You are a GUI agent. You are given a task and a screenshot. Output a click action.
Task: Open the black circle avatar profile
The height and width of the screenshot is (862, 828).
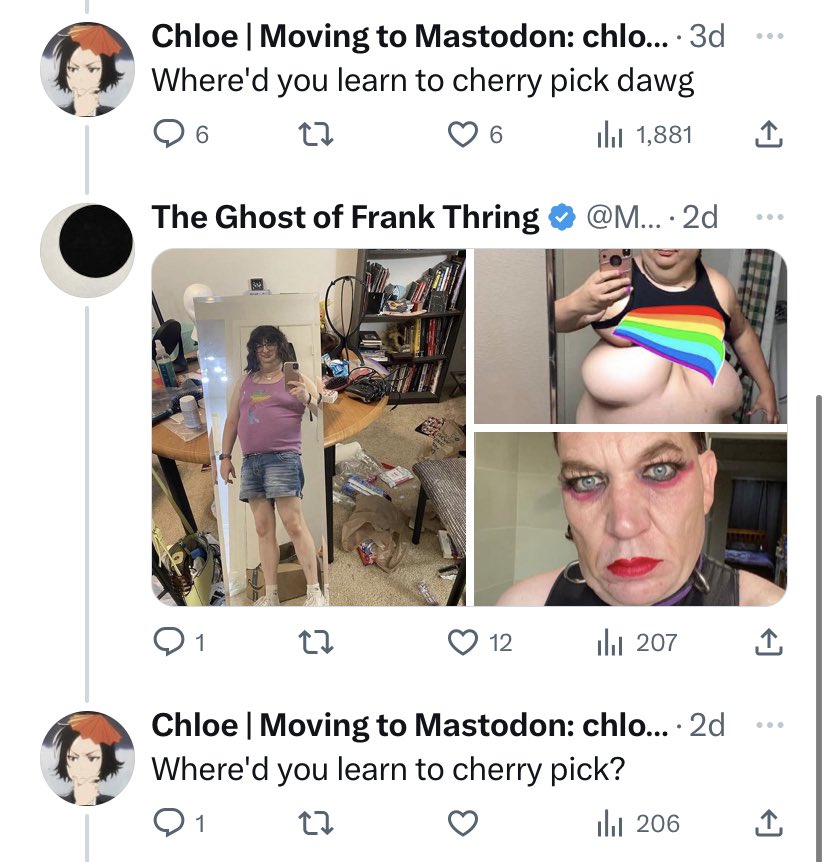87,250
